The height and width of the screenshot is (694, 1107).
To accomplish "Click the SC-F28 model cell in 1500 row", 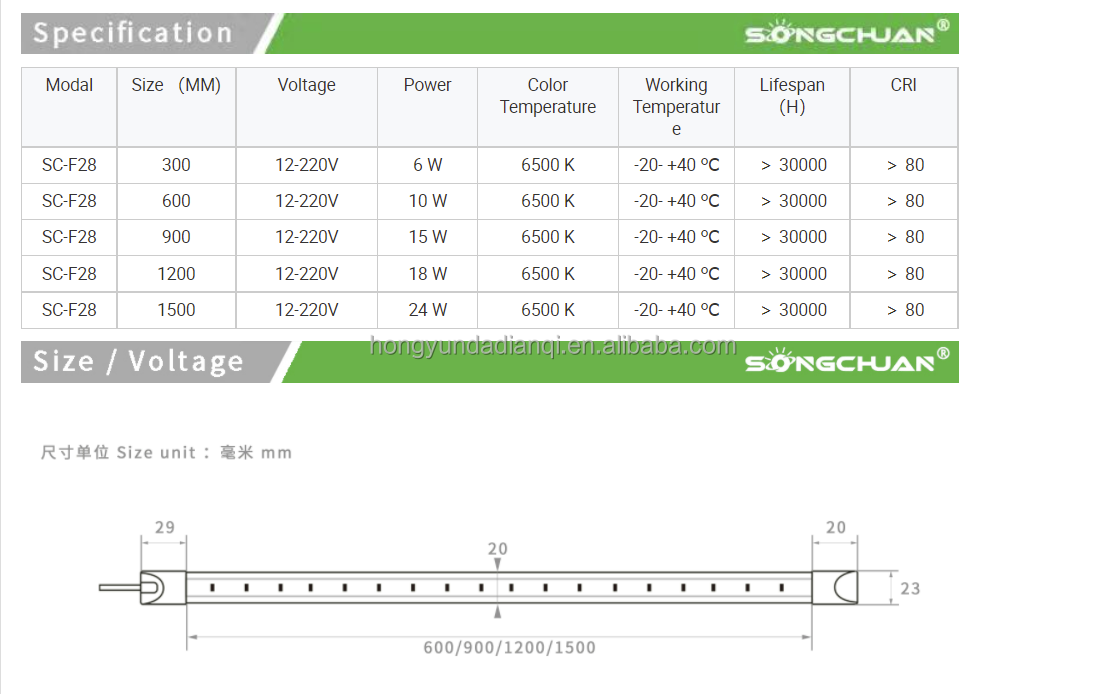I will (x=69, y=310).
